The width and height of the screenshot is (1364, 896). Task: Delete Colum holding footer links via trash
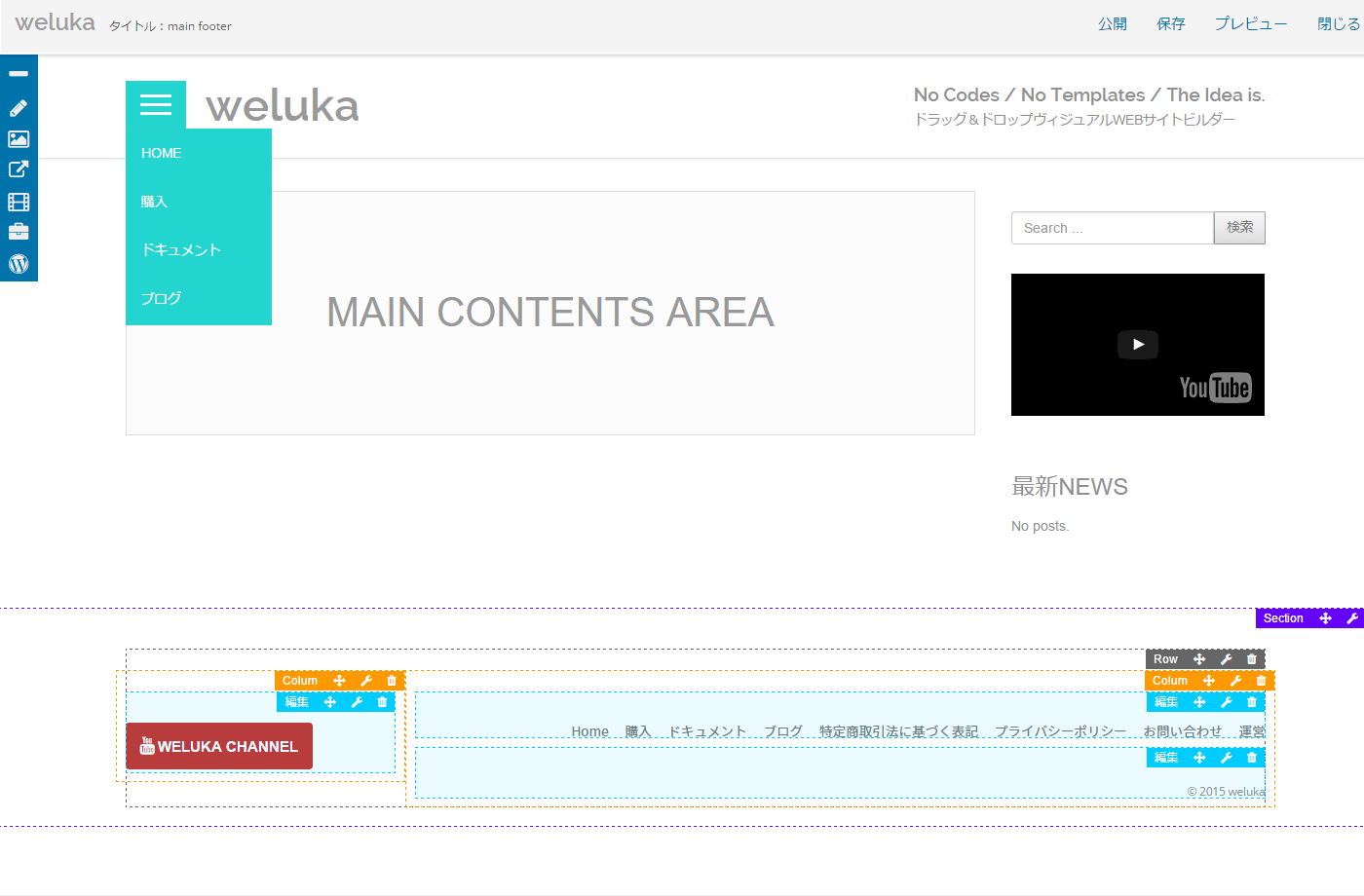[x=1261, y=681]
